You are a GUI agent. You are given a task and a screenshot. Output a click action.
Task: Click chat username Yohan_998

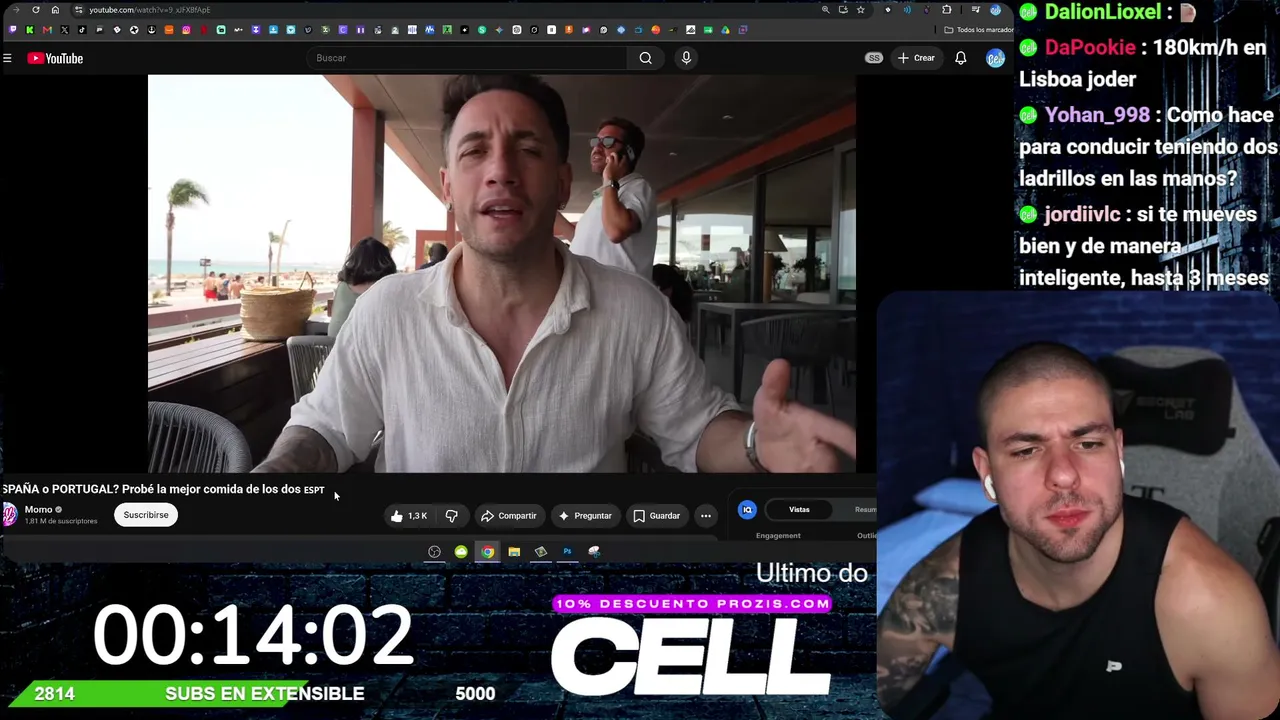pyautogui.click(x=1097, y=115)
